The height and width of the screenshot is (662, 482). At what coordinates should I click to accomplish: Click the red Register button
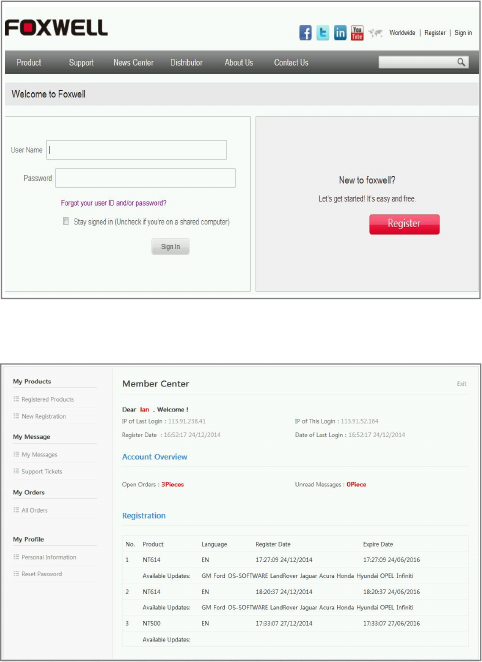tap(404, 224)
